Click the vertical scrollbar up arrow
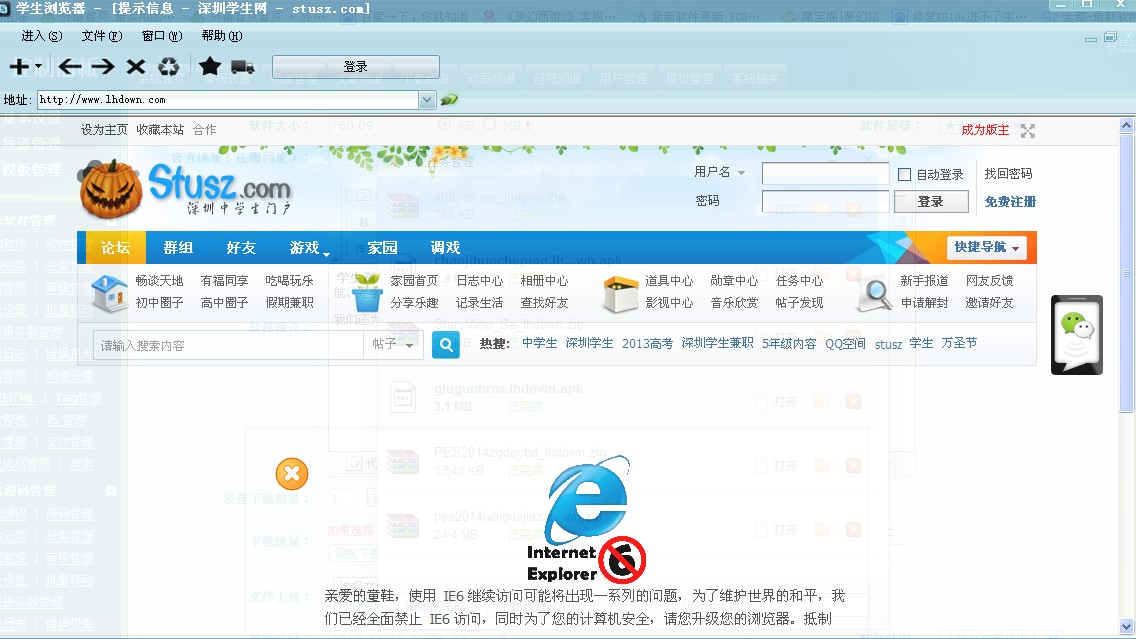 click(1127, 125)
